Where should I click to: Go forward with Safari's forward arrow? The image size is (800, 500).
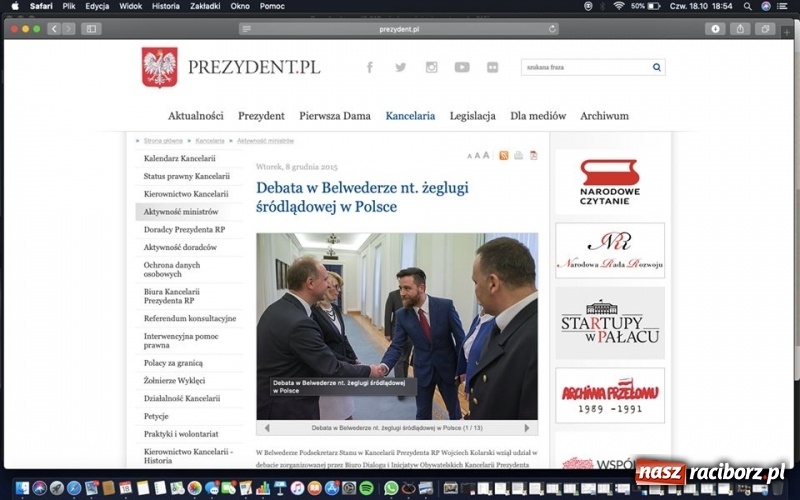[68, 29]
